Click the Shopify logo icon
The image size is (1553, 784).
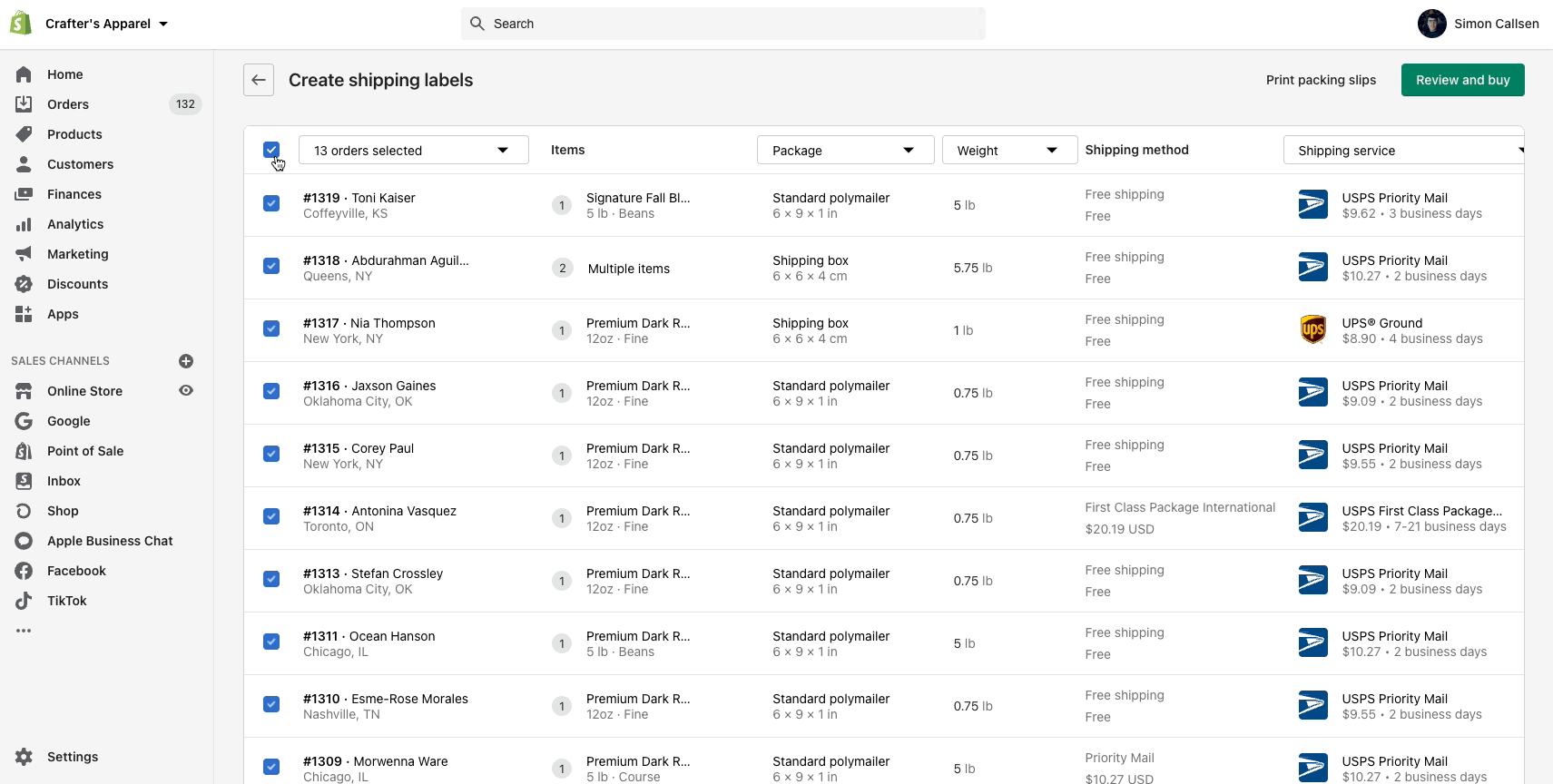pyautogui.click(x=21, y=24)
